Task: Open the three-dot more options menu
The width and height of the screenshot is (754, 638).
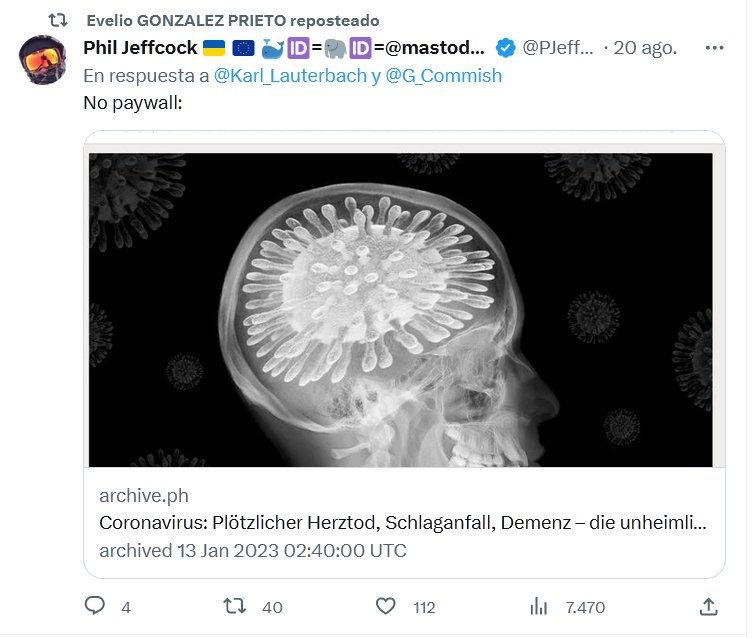Action: click(715, 48)
